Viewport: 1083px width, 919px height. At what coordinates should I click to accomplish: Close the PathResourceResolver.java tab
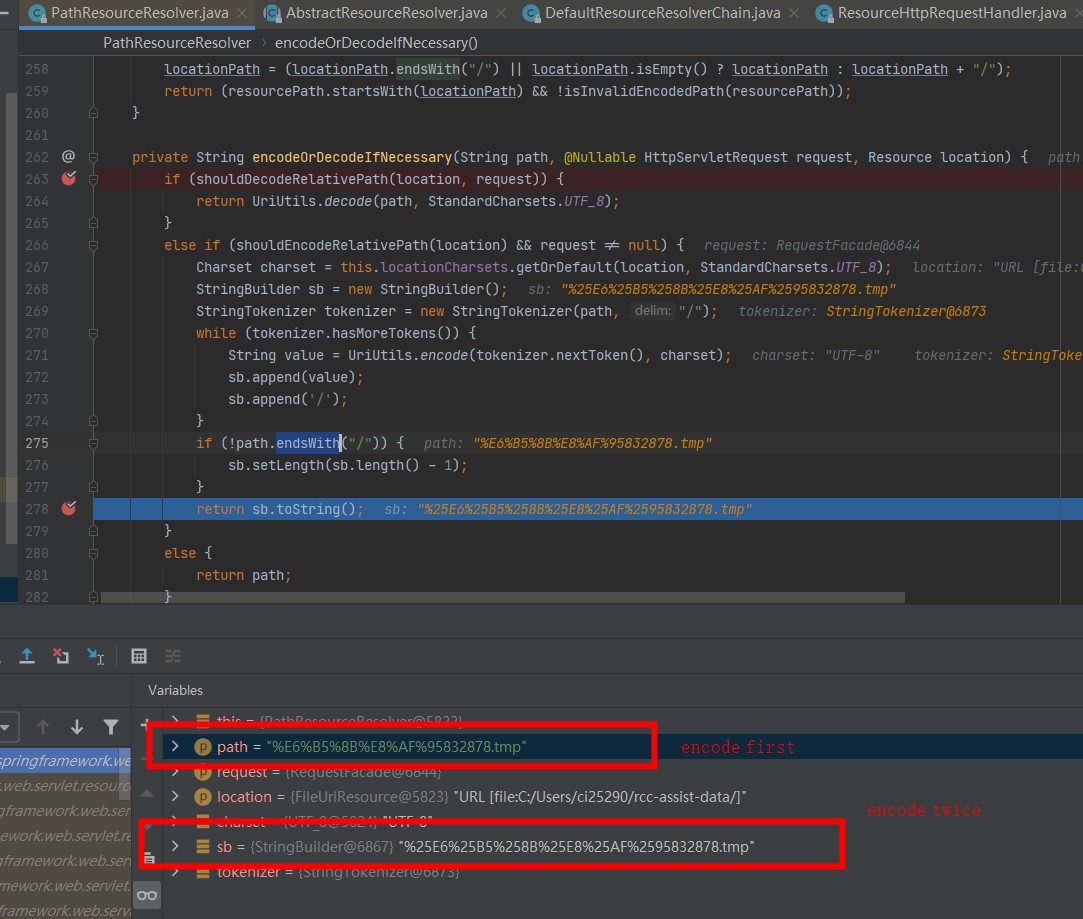pos(243,13)
